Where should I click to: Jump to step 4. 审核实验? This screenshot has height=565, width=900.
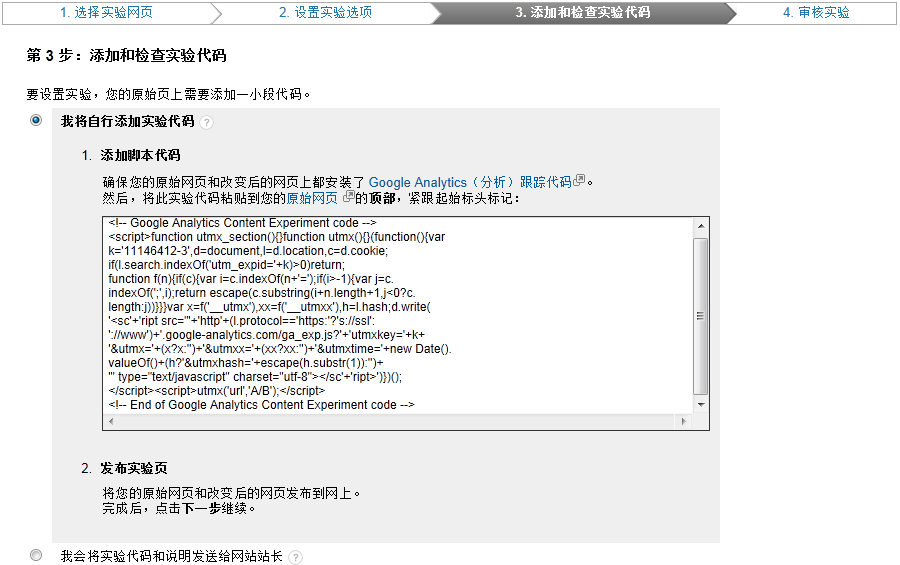[x=816, y=12]
